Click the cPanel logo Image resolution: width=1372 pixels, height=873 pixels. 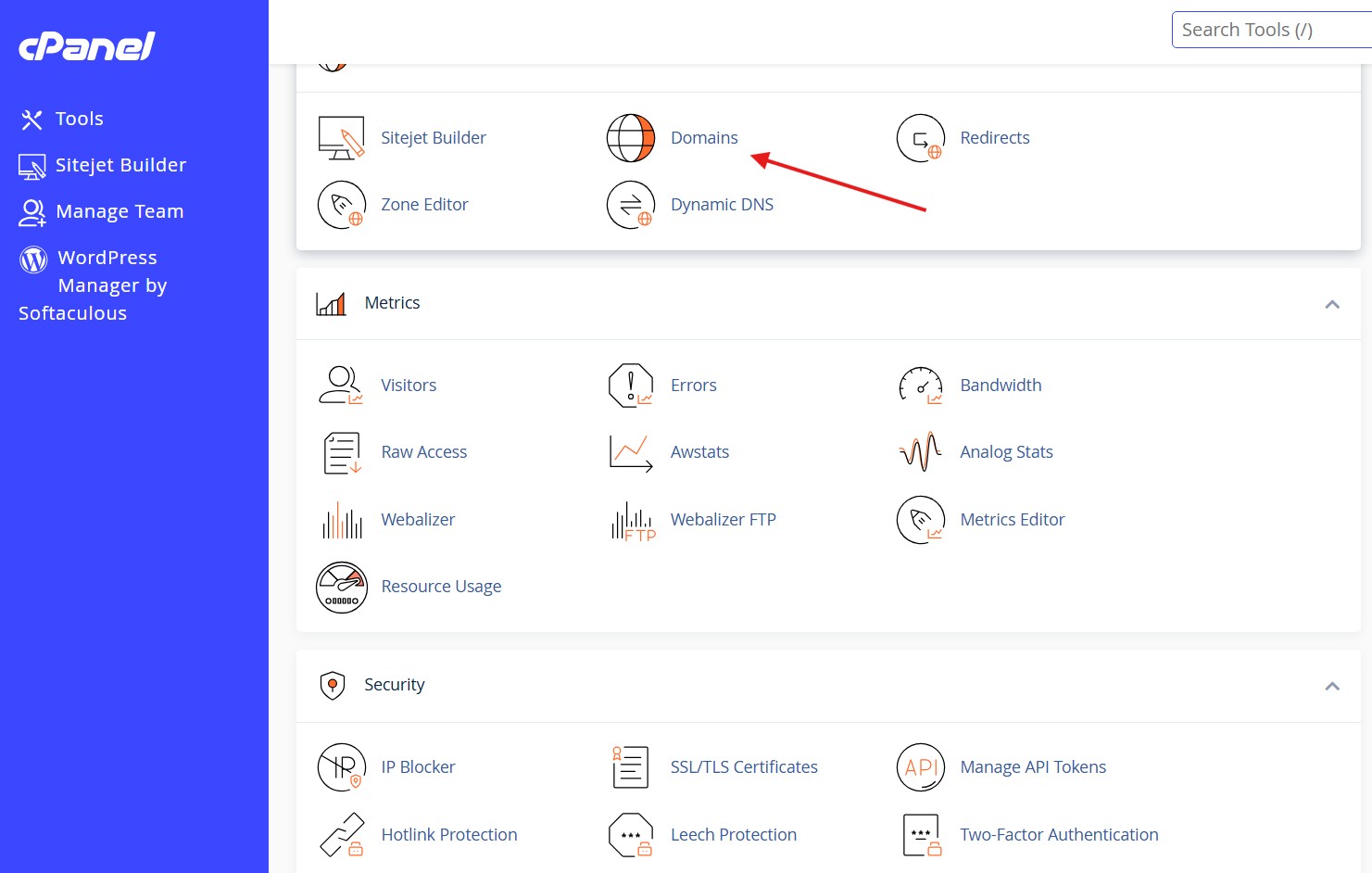point(87,46)
